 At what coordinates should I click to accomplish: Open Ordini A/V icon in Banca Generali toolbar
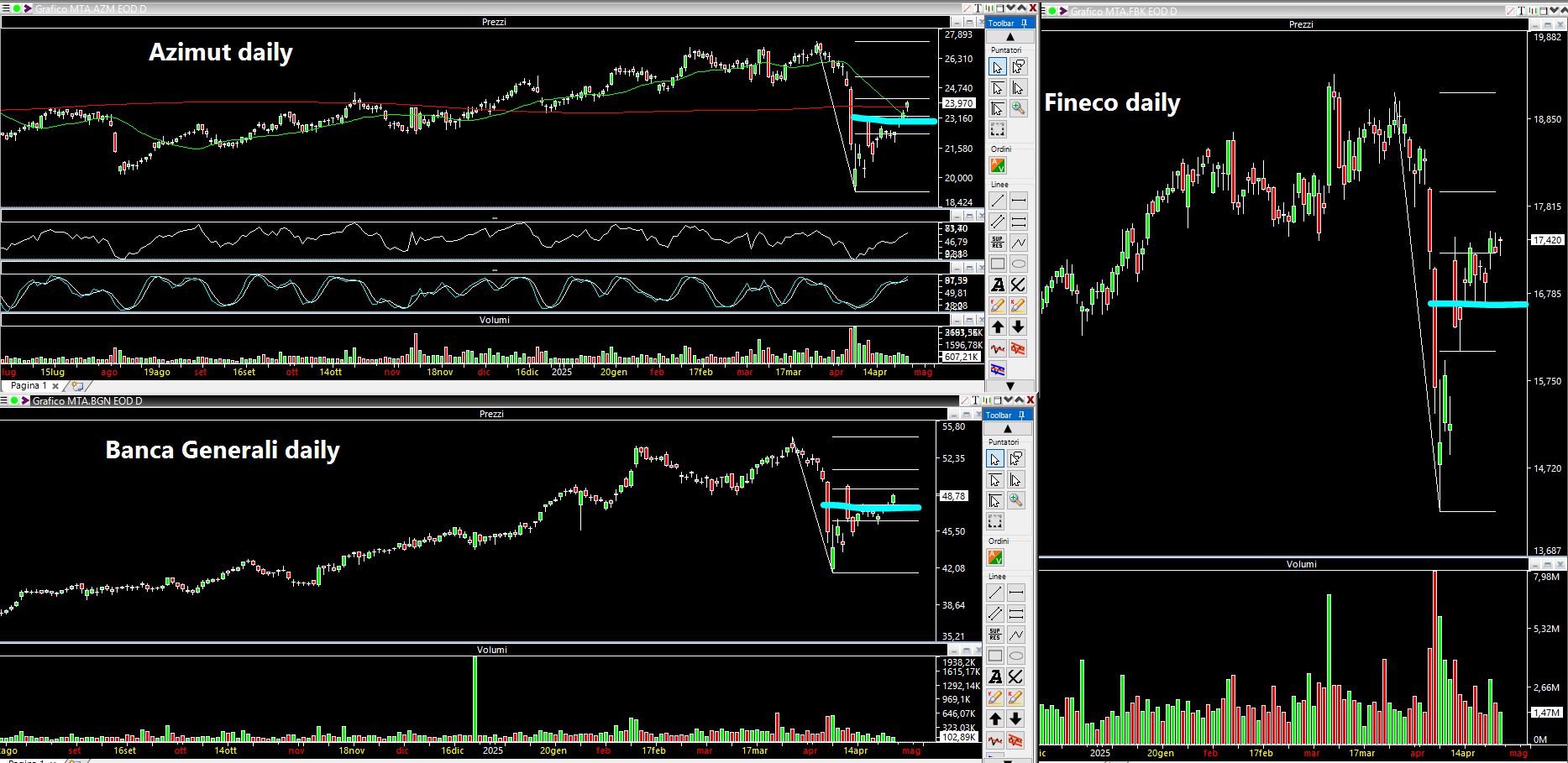point(995,558)
